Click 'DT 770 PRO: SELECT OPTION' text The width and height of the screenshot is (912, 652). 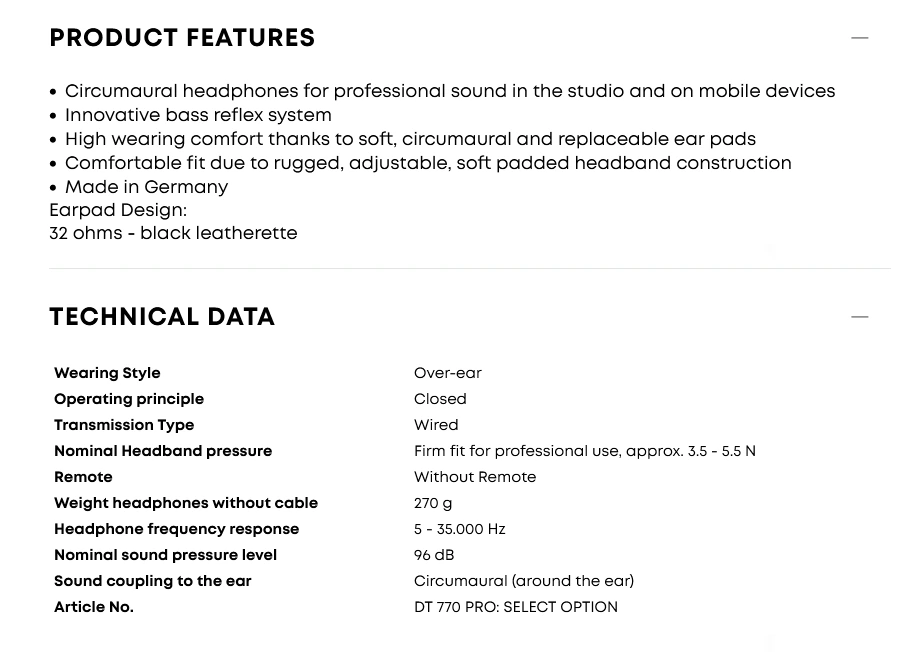516,607
